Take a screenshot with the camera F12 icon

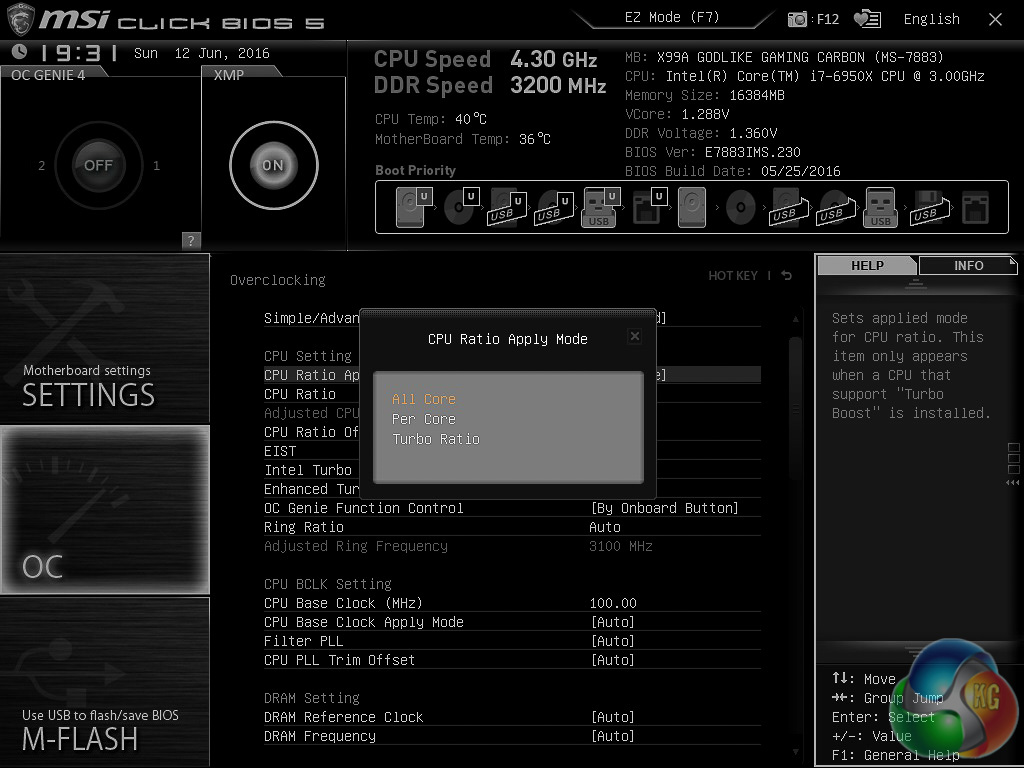(798, 19)
